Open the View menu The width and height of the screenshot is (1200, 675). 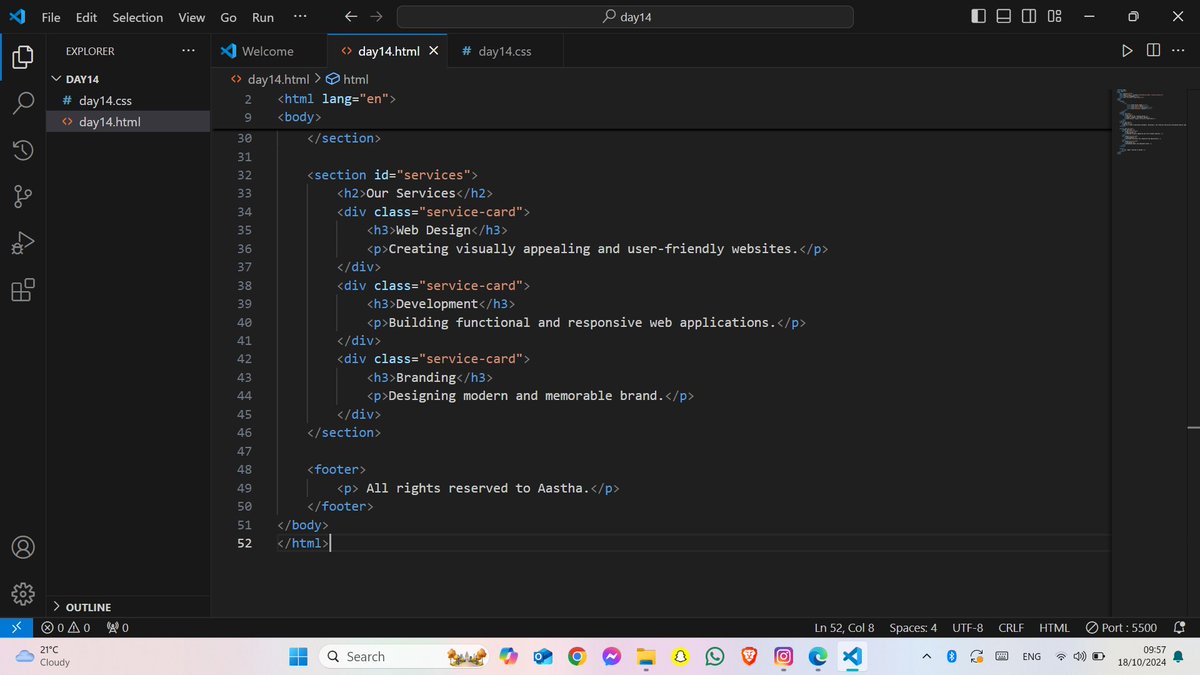pyautogui.click(x=191, y=17)
